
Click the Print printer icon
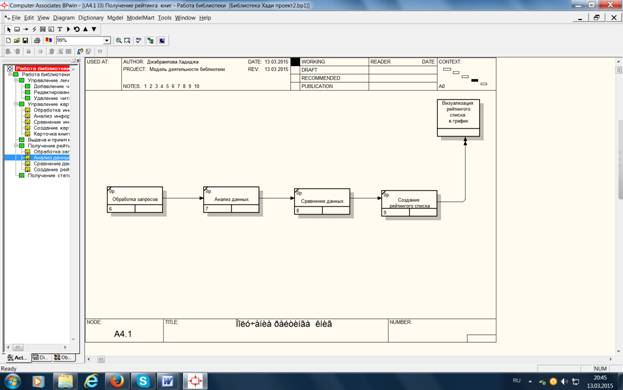tap(37, 41)
